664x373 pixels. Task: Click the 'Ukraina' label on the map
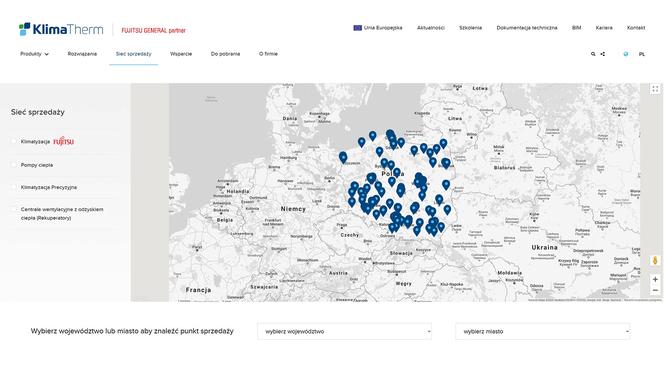pyautogui.click(x=545, y=247)
